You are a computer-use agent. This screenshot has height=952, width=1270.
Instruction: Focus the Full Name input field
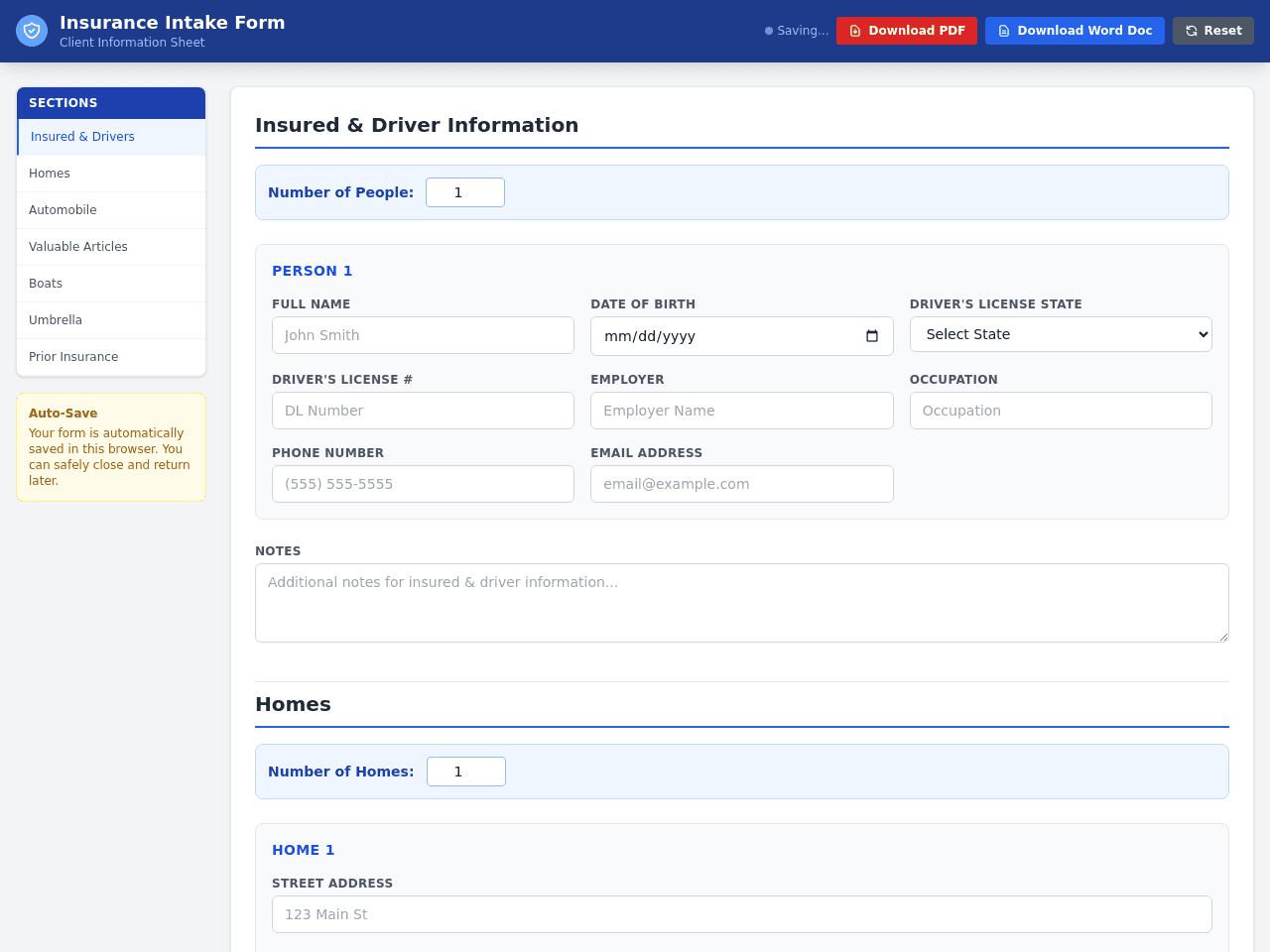pos(423,335)
